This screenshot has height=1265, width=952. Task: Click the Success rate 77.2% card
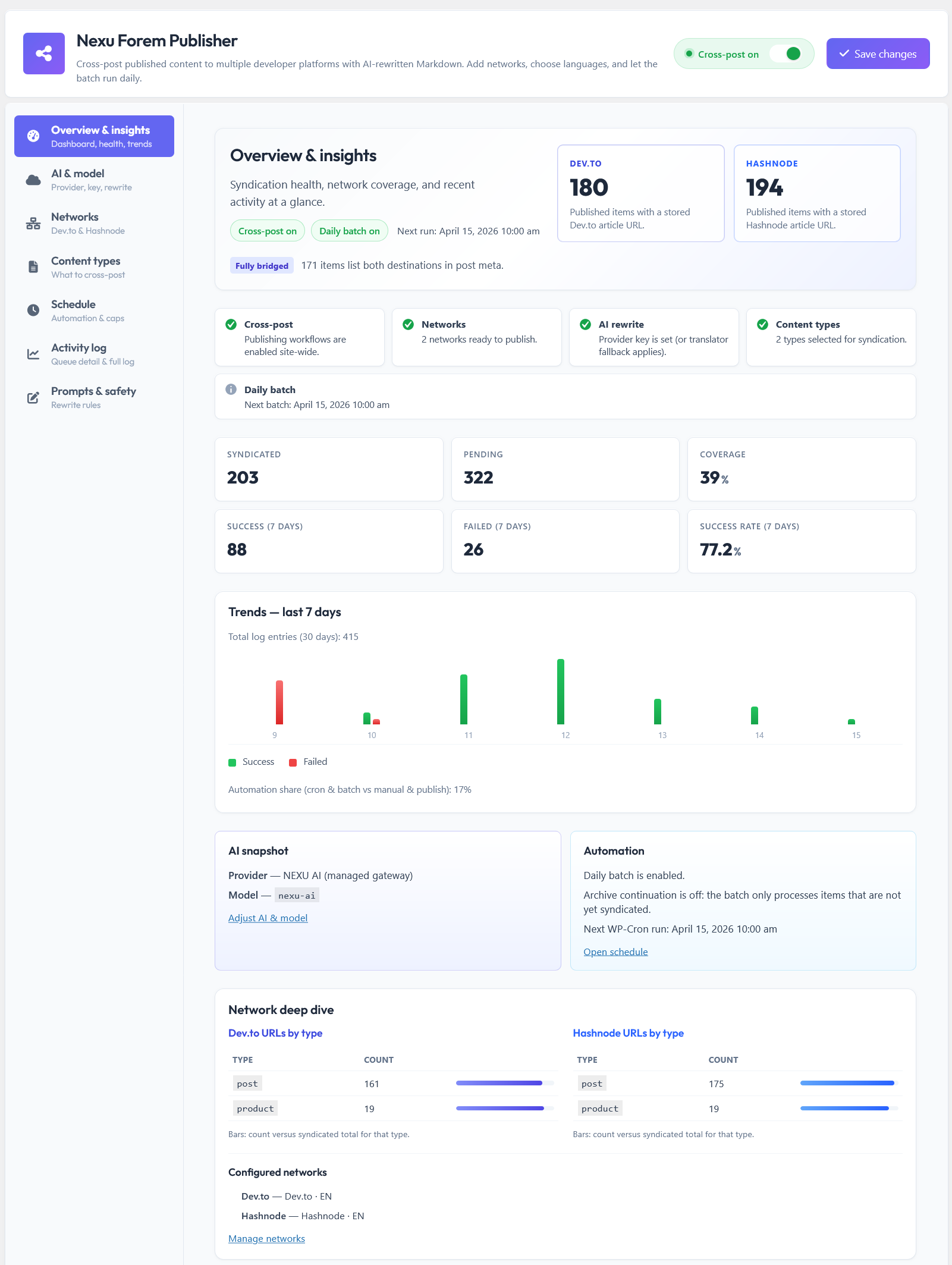[x=802, y=541]
